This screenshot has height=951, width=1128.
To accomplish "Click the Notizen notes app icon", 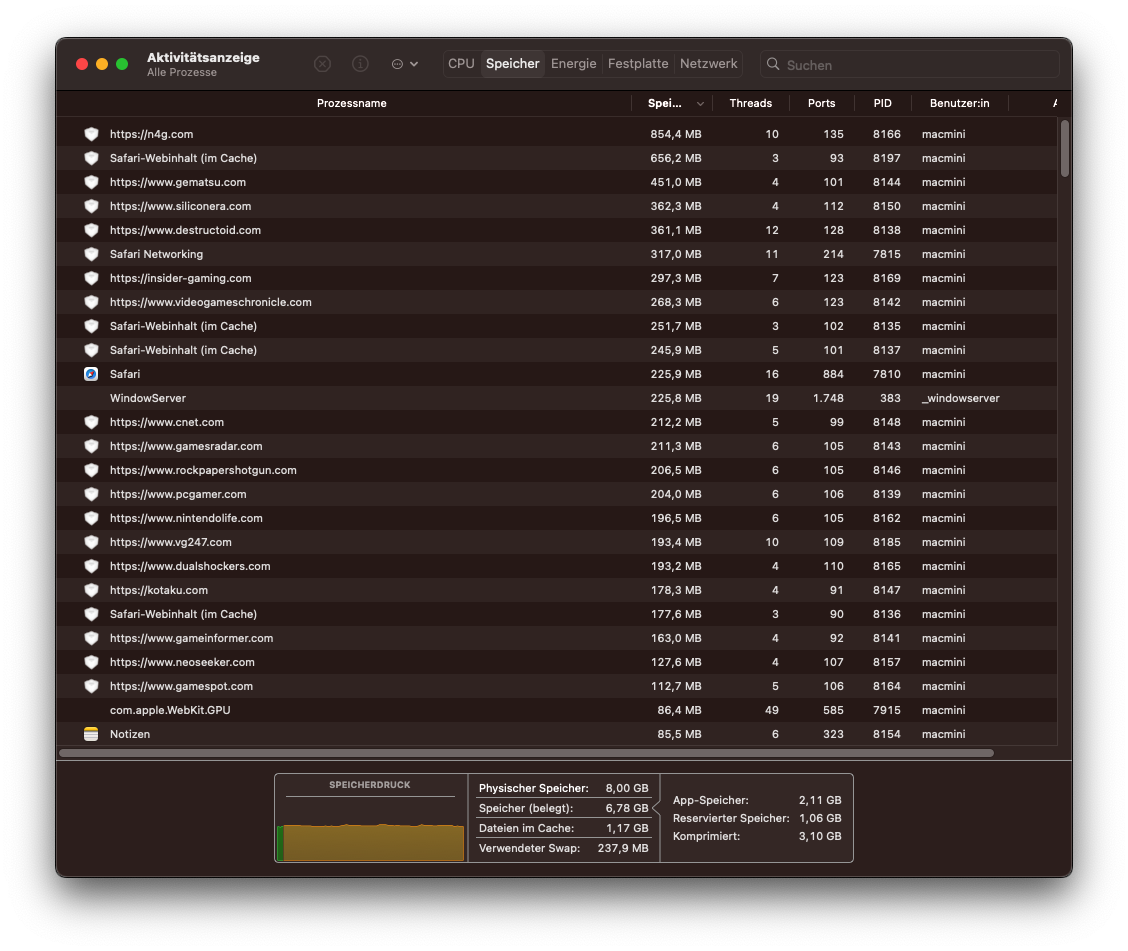I will pyautogui.click(x=91, y=734).
